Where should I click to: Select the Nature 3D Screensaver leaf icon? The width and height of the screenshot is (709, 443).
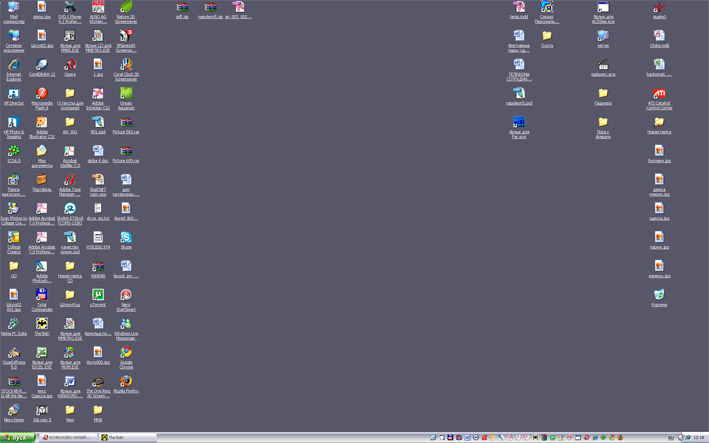tap(126, 7)
